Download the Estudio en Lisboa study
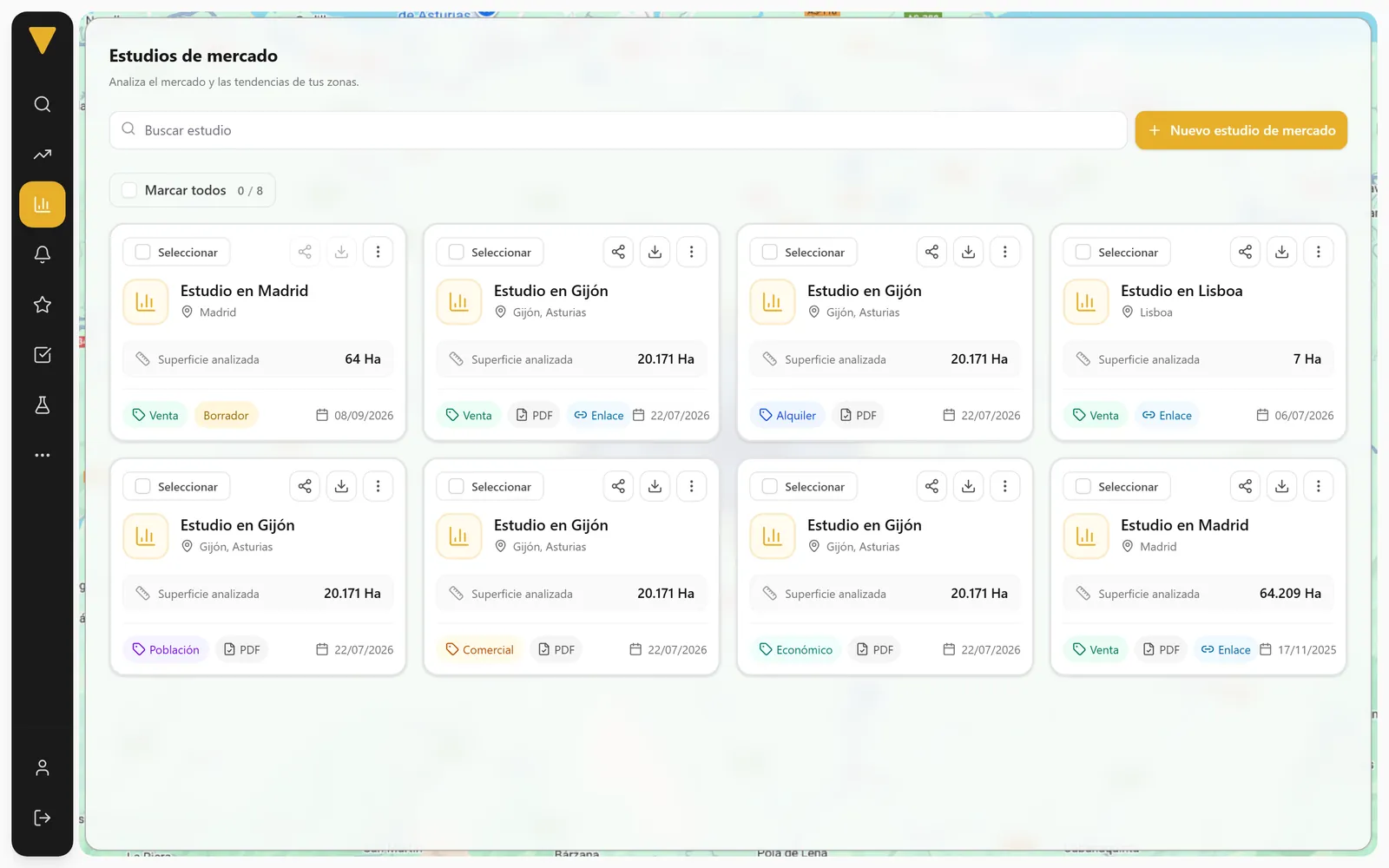The height and width of the screenshot is (868, 1389). tap(1282, 252)
